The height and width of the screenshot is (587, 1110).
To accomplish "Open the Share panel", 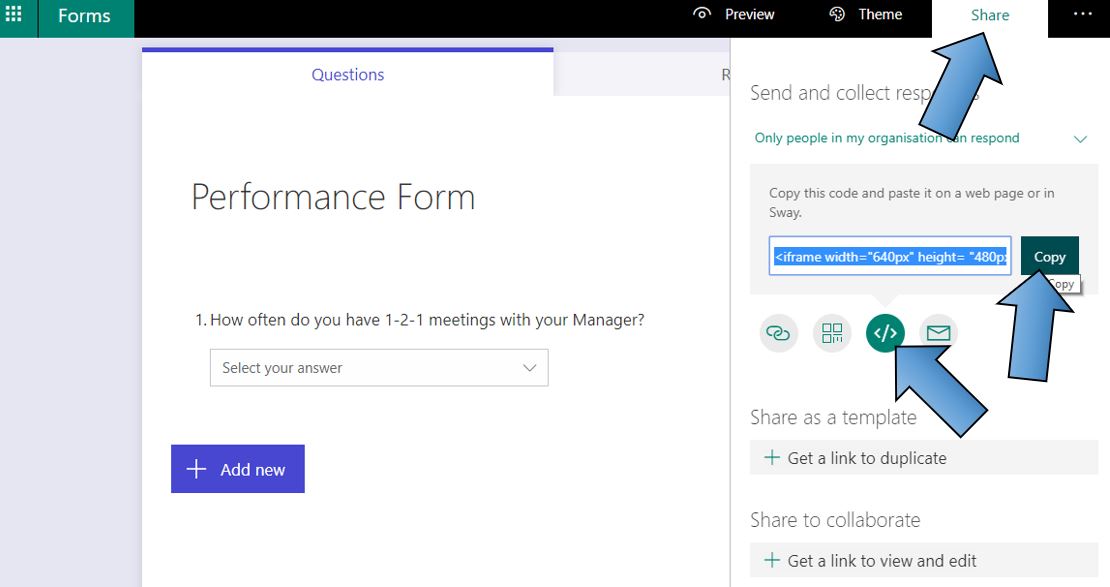I will coord(989,14).
